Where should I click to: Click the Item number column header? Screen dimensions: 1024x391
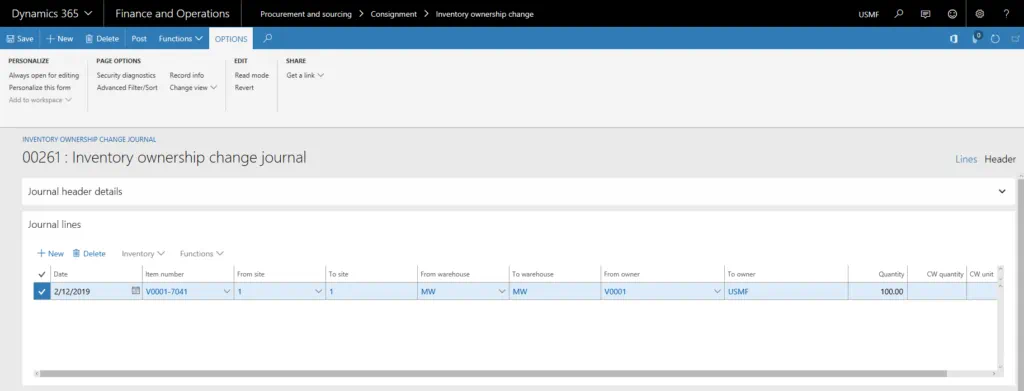[x=165, y=274]
